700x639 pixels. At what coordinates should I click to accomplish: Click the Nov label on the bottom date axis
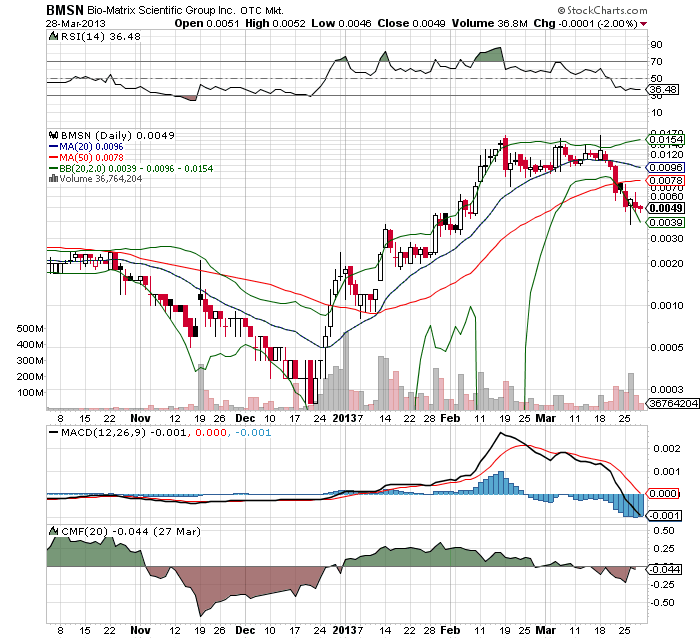[x=140, y=631]
